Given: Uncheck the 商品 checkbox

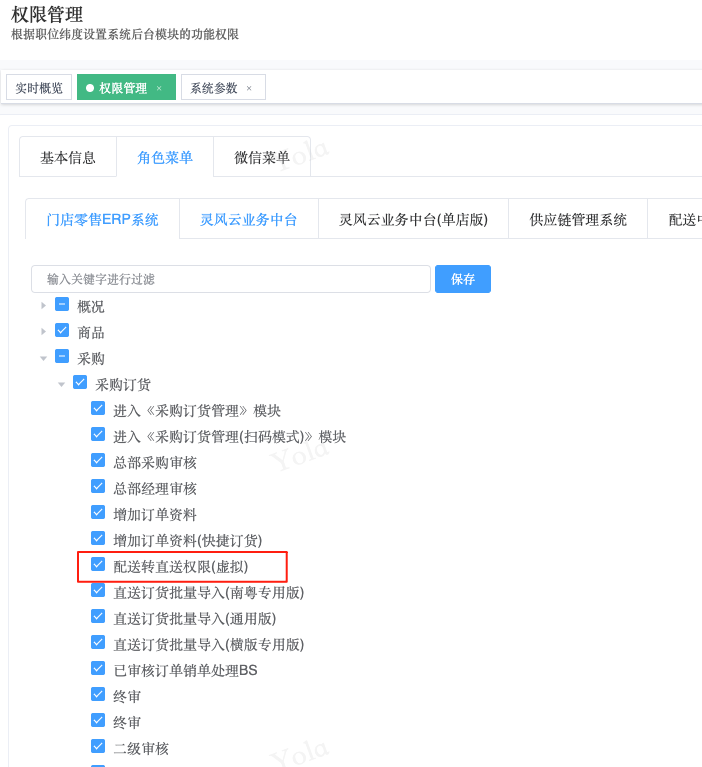Looking at the screenshot, I should pyautogui.click(x=62, y=330).
